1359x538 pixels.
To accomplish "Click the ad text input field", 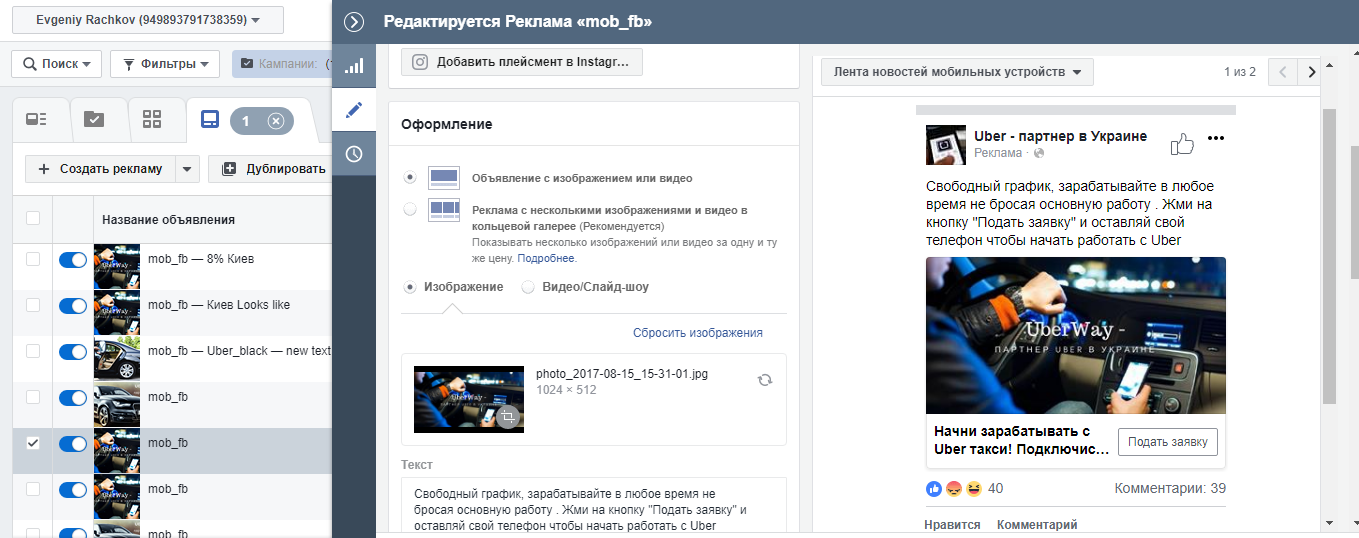I will 594,507.
